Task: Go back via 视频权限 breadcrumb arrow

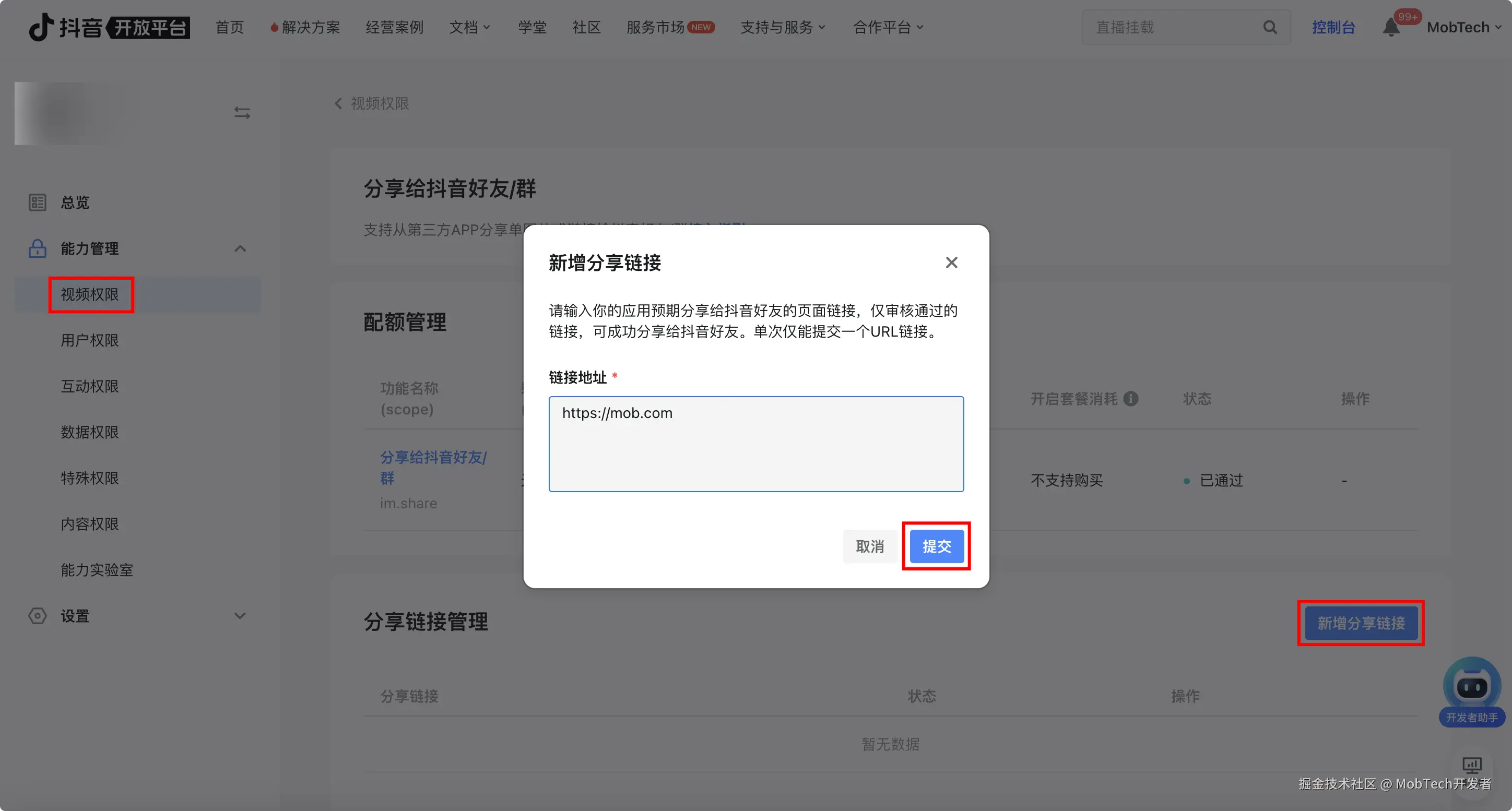Action: 338,104
